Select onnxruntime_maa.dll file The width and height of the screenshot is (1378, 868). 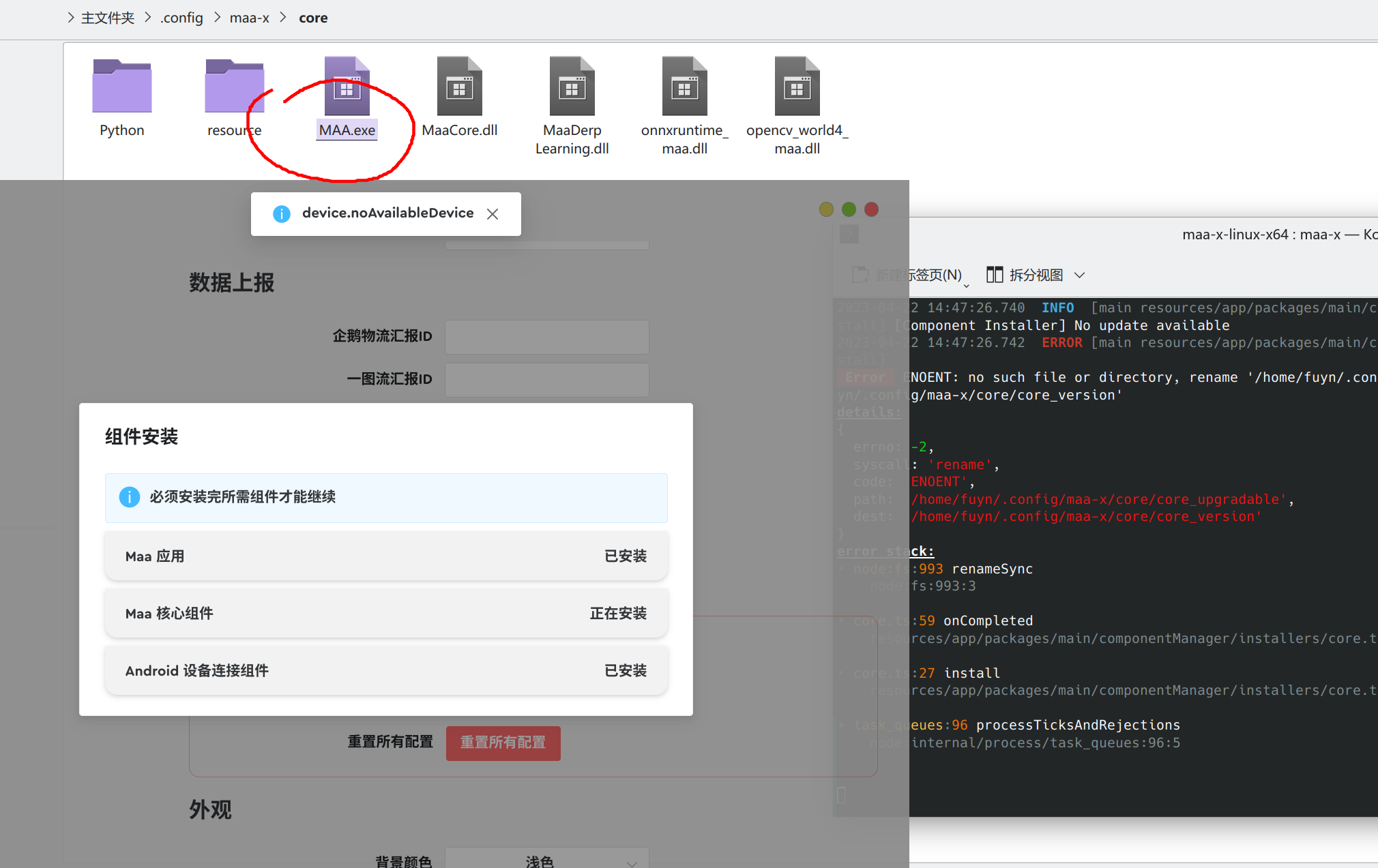(x=684, y=106)
